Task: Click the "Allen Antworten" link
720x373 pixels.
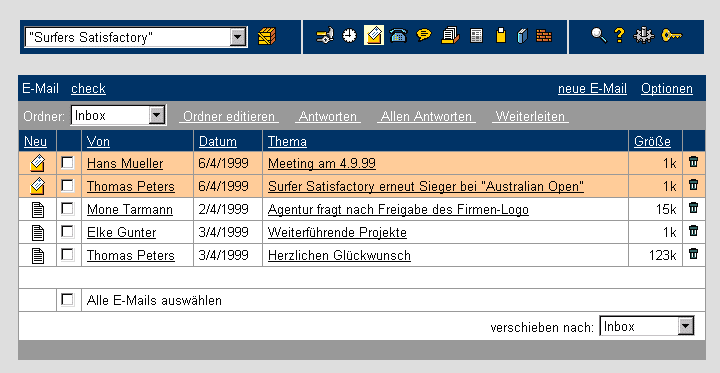Action: 426,117
